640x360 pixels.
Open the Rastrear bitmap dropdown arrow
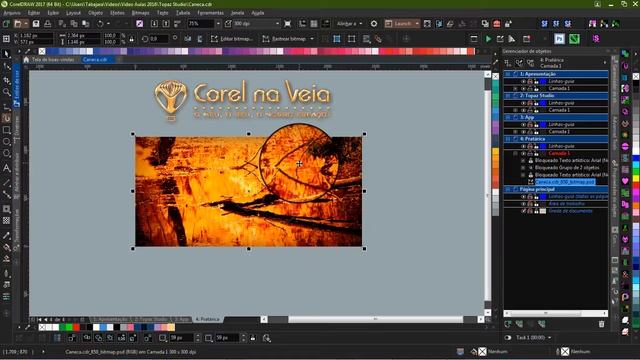tap(312, 39)
